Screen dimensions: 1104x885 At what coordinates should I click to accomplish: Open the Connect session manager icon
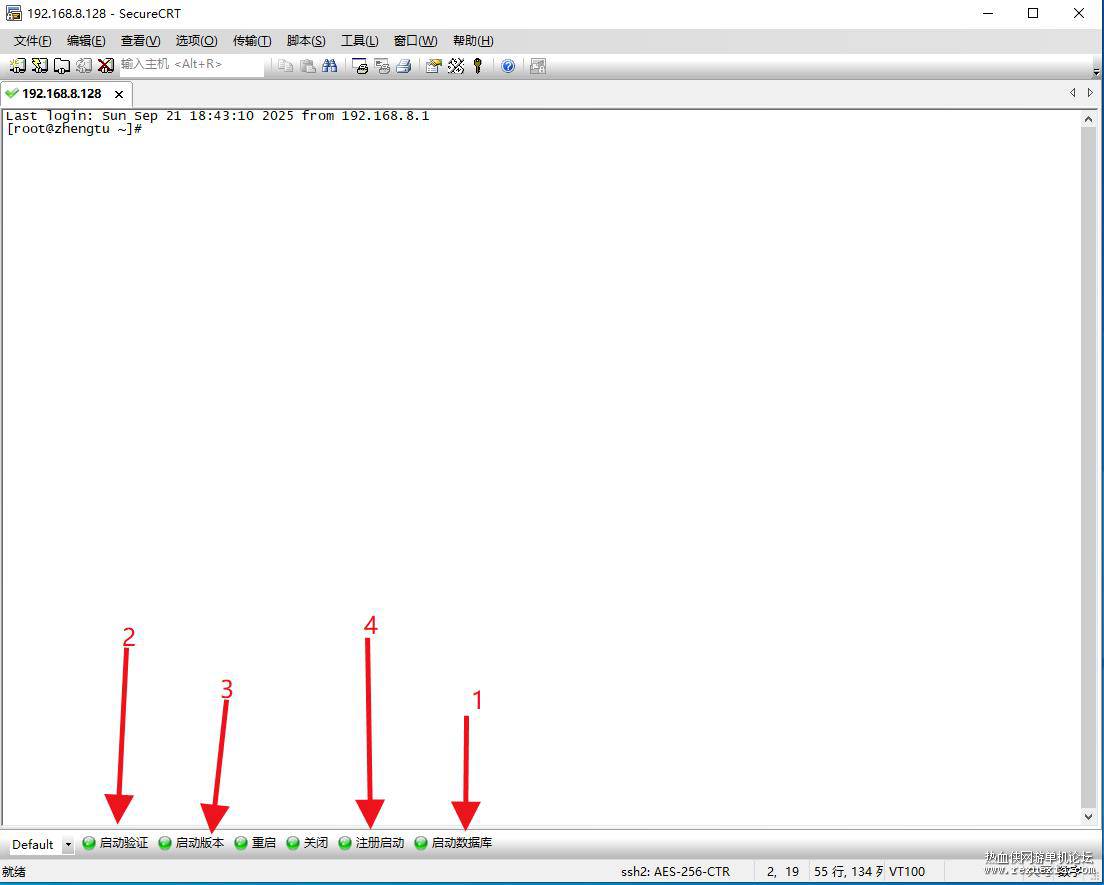click(x=18, y=65)
